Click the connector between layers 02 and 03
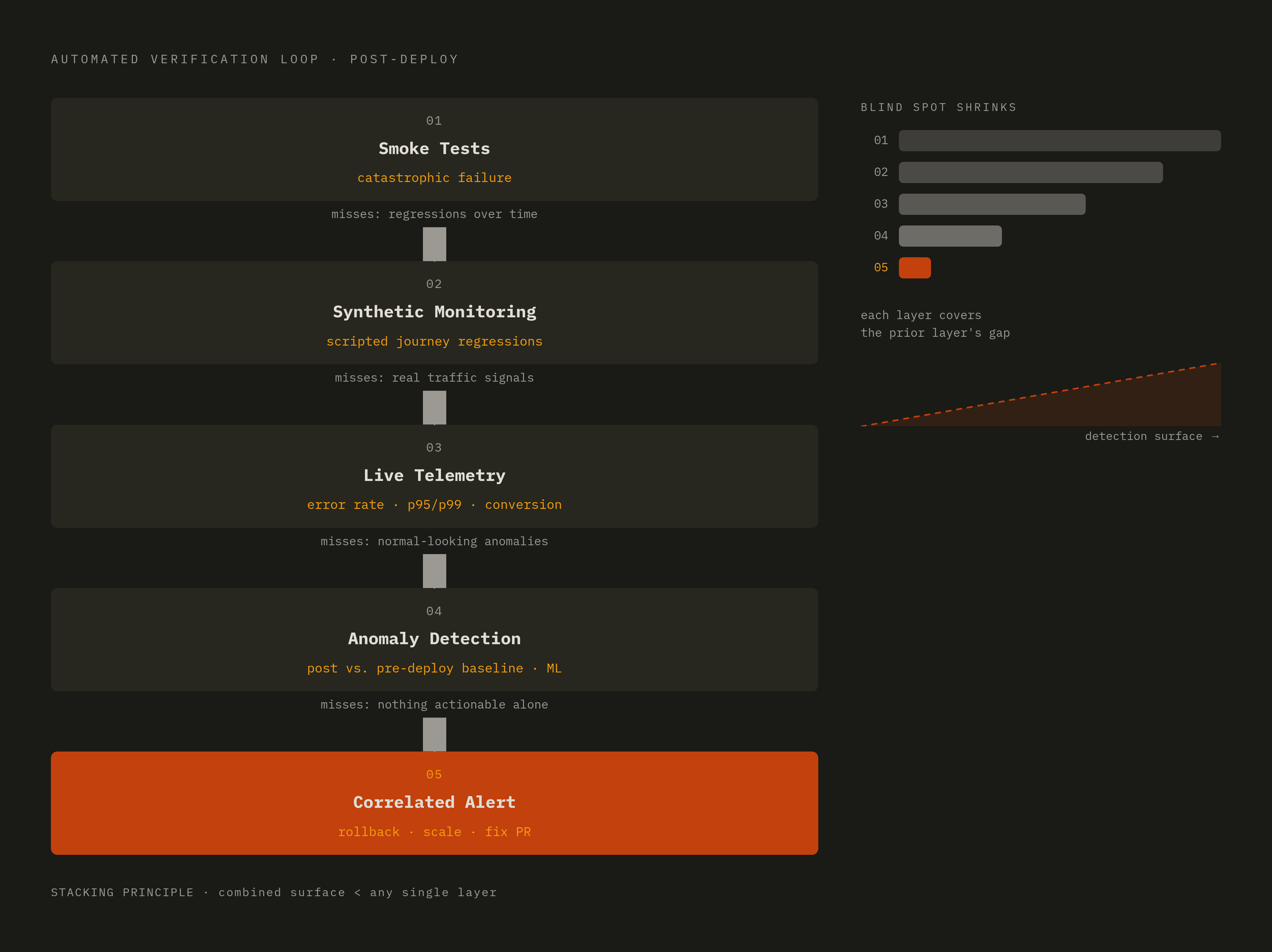Image resolution: width=1272 pixels, height=952 pixels. click(434, 407)
